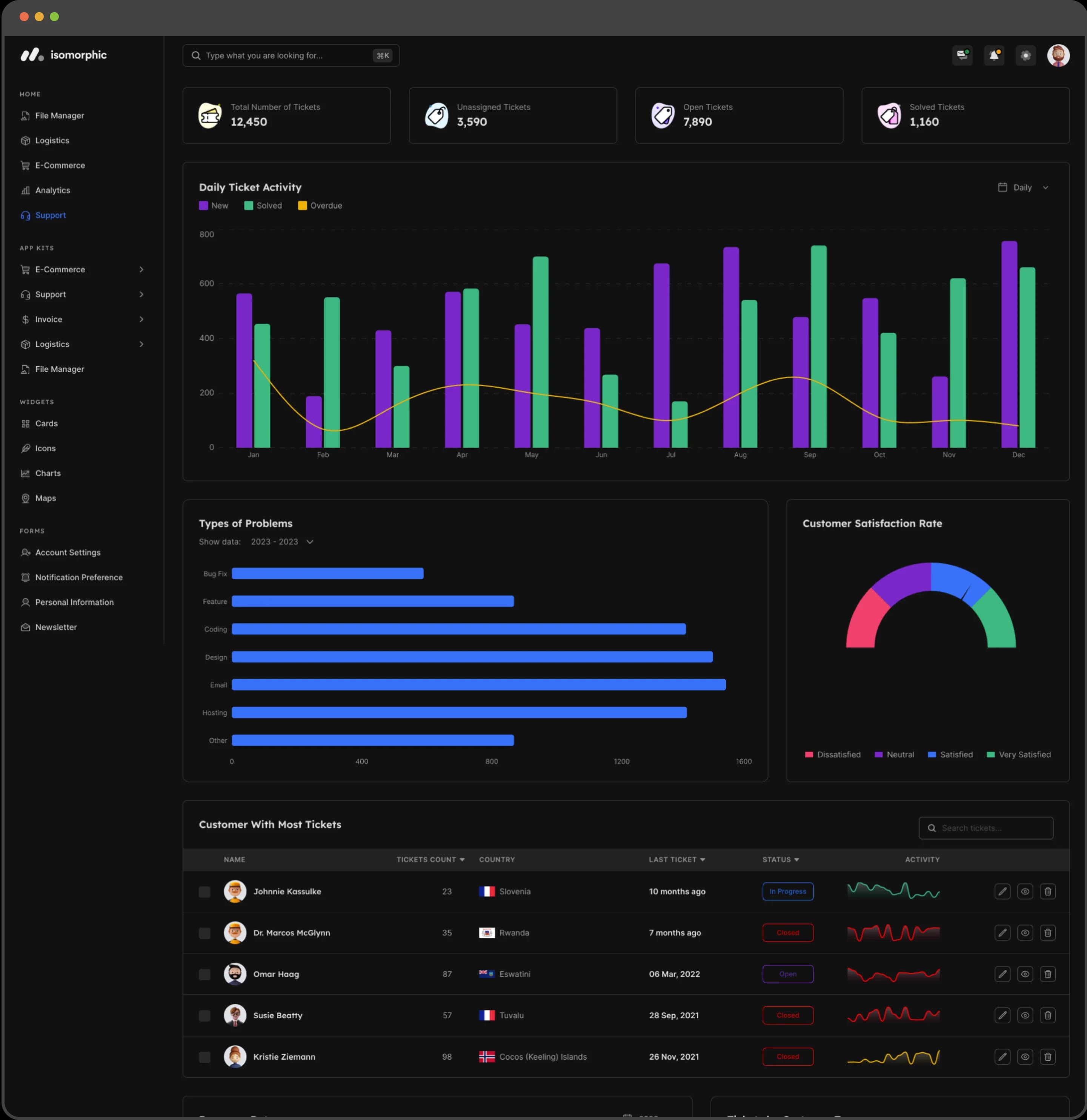This screenshot has width=1087, height=1120.
Task: Edit Dr. Marcos McGlynn's row
Action: (x=1002, y=932)
